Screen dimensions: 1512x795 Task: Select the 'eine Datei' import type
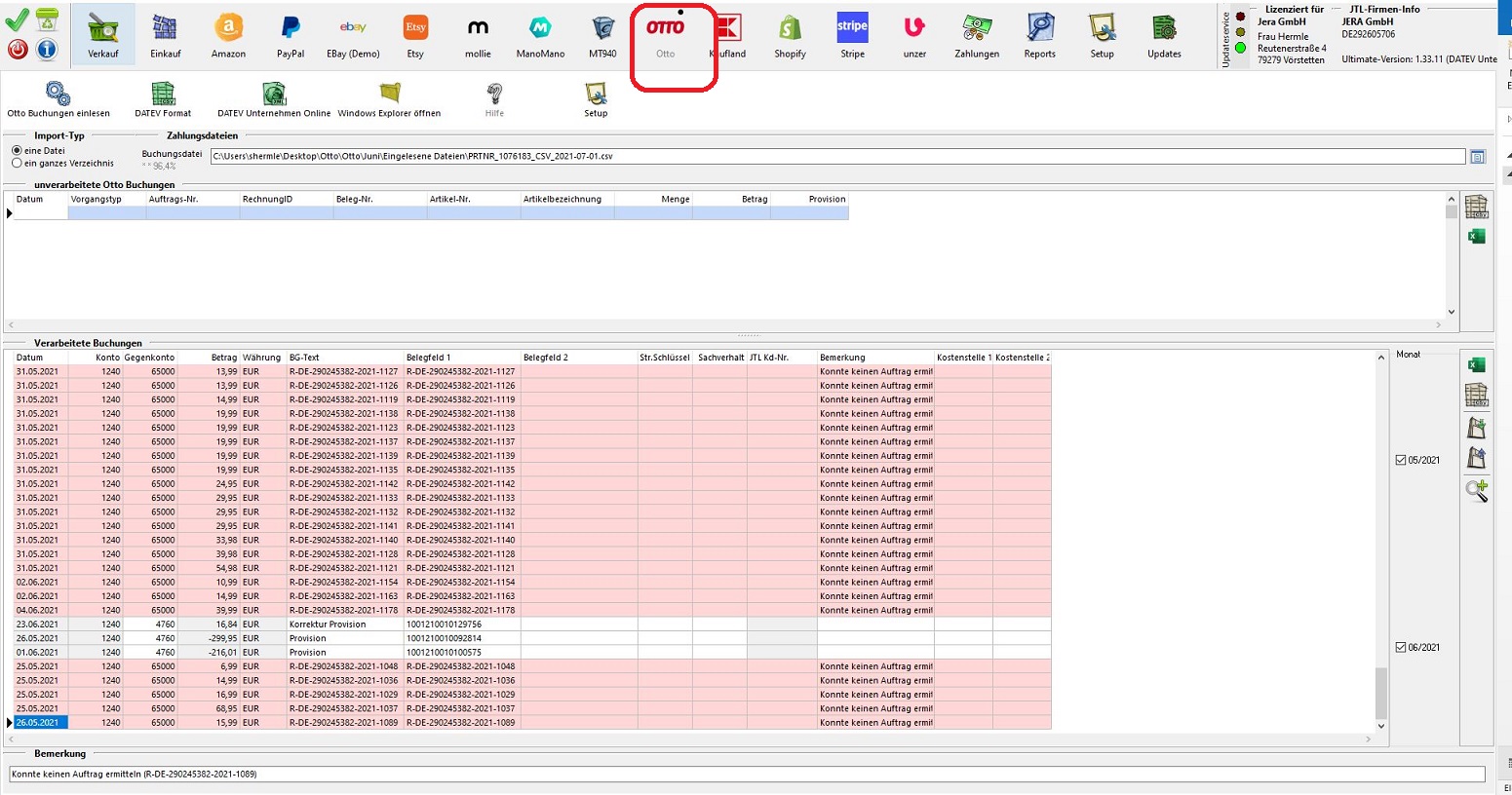click(17, 151)
